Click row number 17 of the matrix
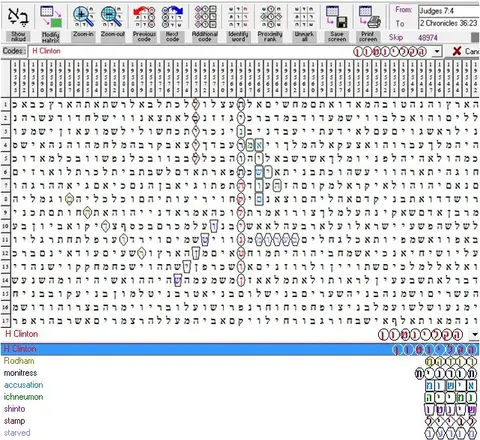Image resolution: width=480 pixels, height=440 pixels. (x=5, y=320)
